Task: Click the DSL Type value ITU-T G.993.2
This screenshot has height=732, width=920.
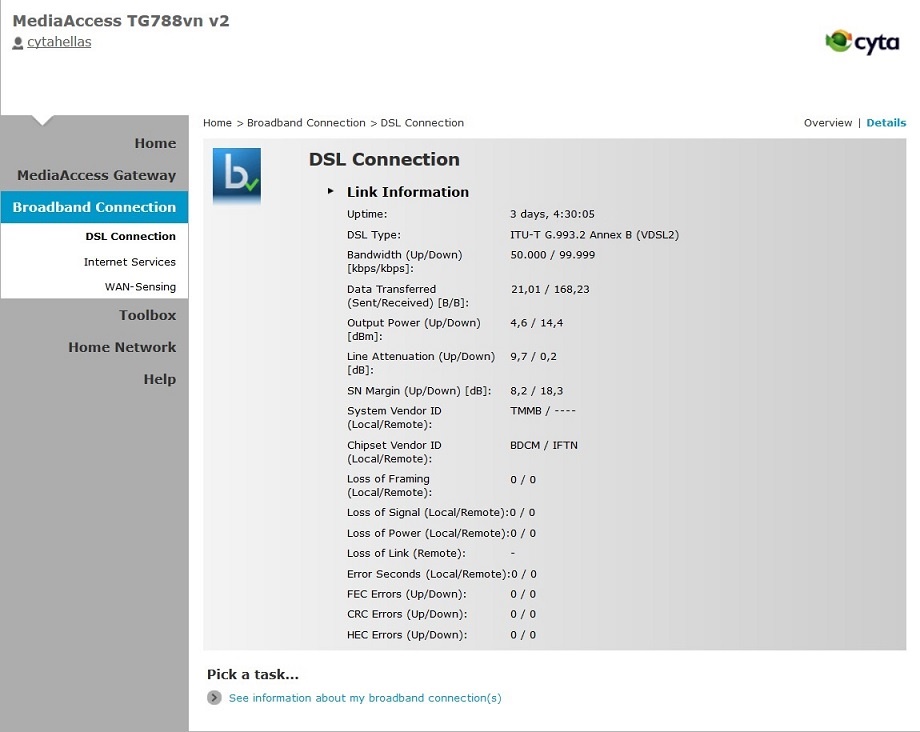Action: [594, 235]
